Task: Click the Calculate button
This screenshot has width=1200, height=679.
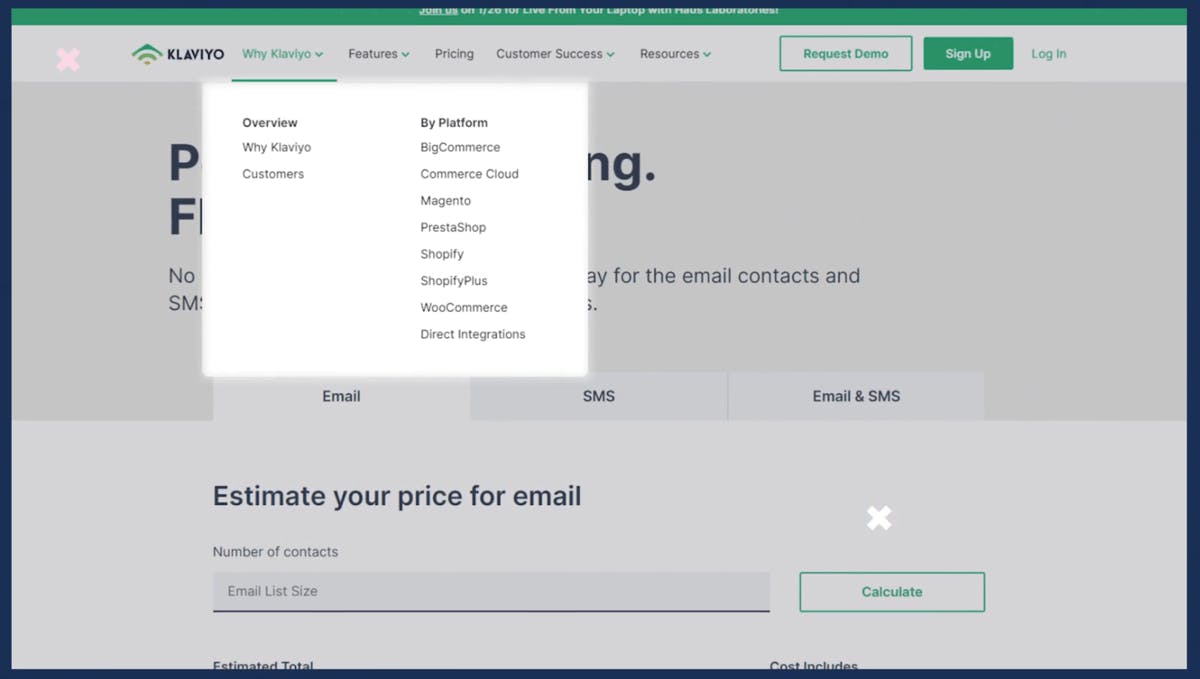Action: pyautogui.click(x=891, y=592)
